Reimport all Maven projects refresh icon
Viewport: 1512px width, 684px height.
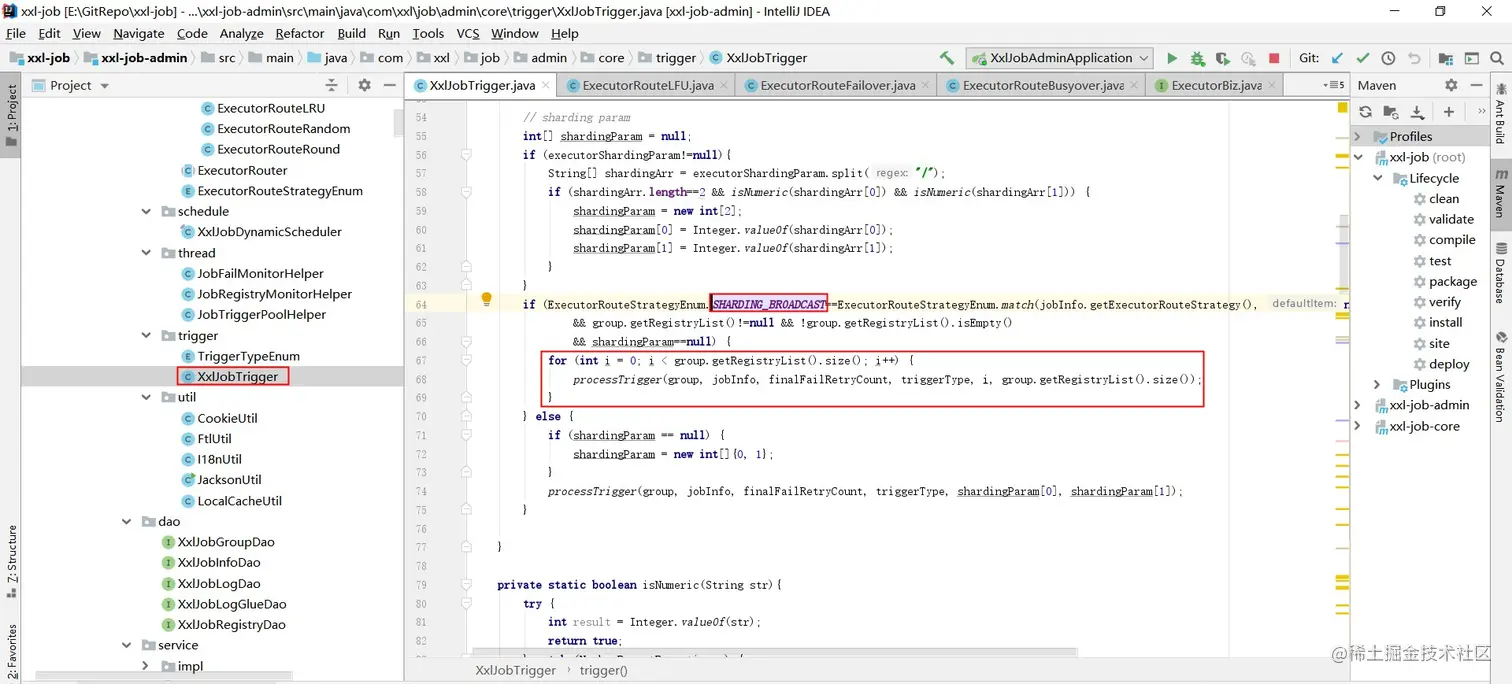pyautogui.click(x=1365, y=112)
